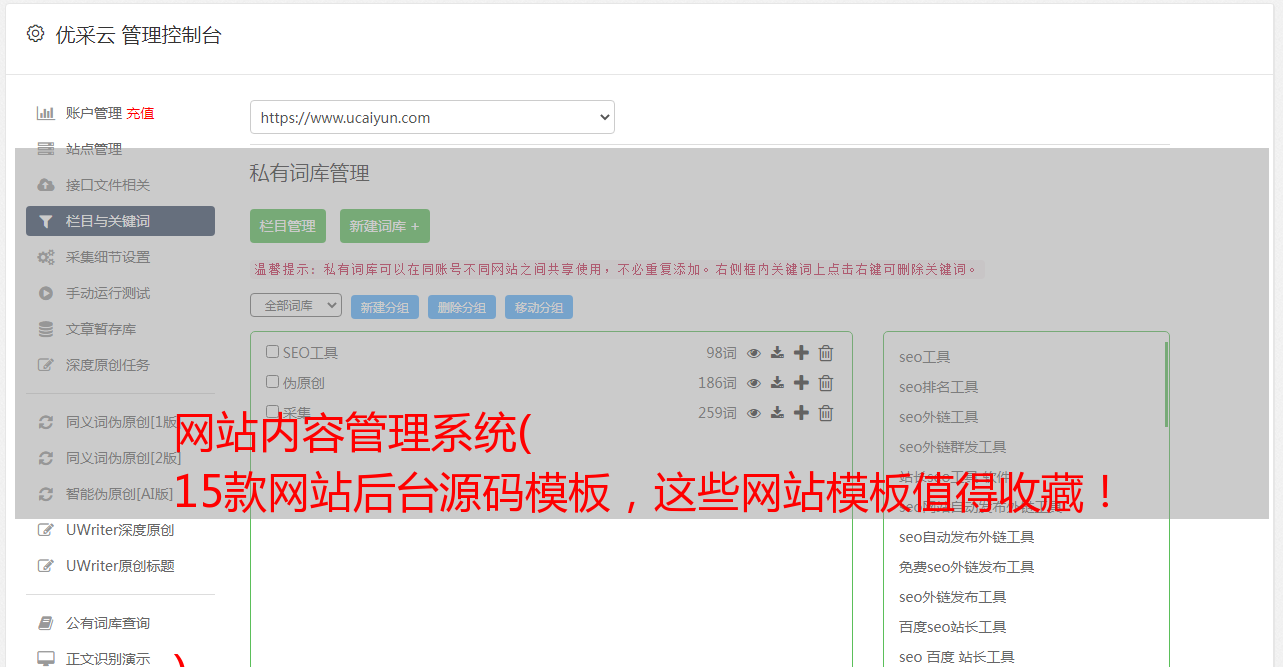This screenshot has height=667, width=1283.
Task: Click the plus icon in SEO工具 row
Action: click(x=801, y=353)
